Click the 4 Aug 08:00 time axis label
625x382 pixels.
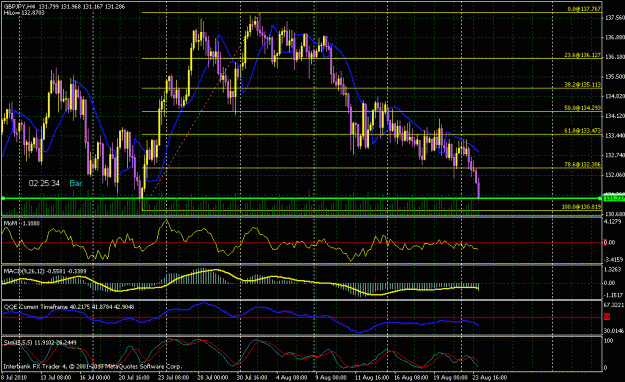pyautogui.click(x=292, y=378)
